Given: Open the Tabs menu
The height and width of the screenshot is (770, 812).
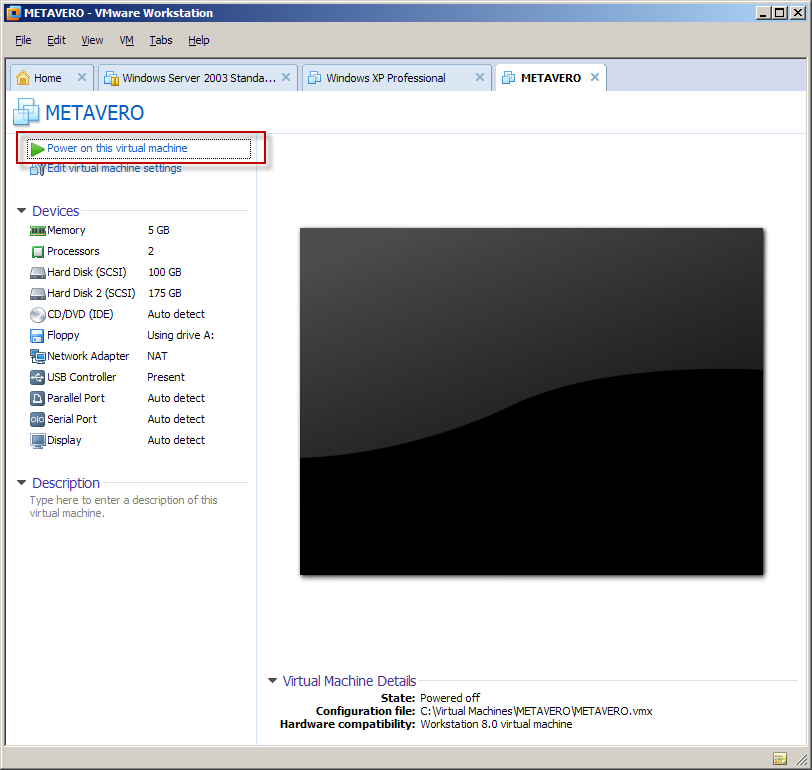Looking at the screenshot, I should tap(161, 40).
